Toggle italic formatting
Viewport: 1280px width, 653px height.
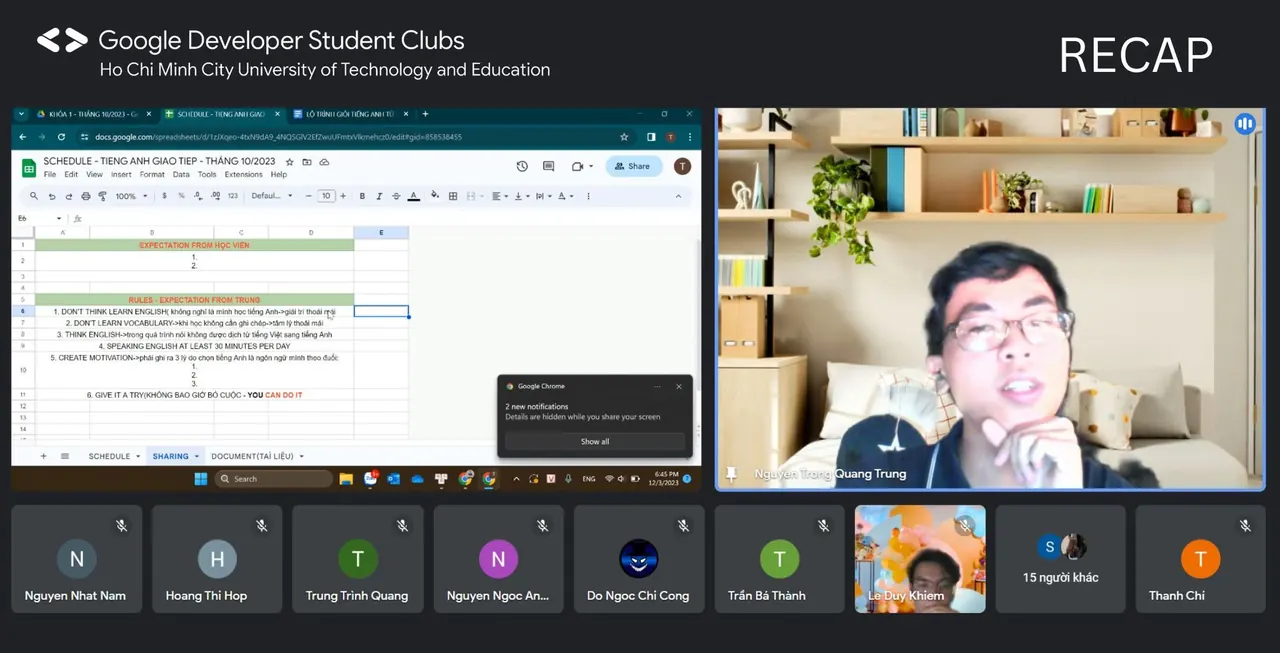coord(379,196)
